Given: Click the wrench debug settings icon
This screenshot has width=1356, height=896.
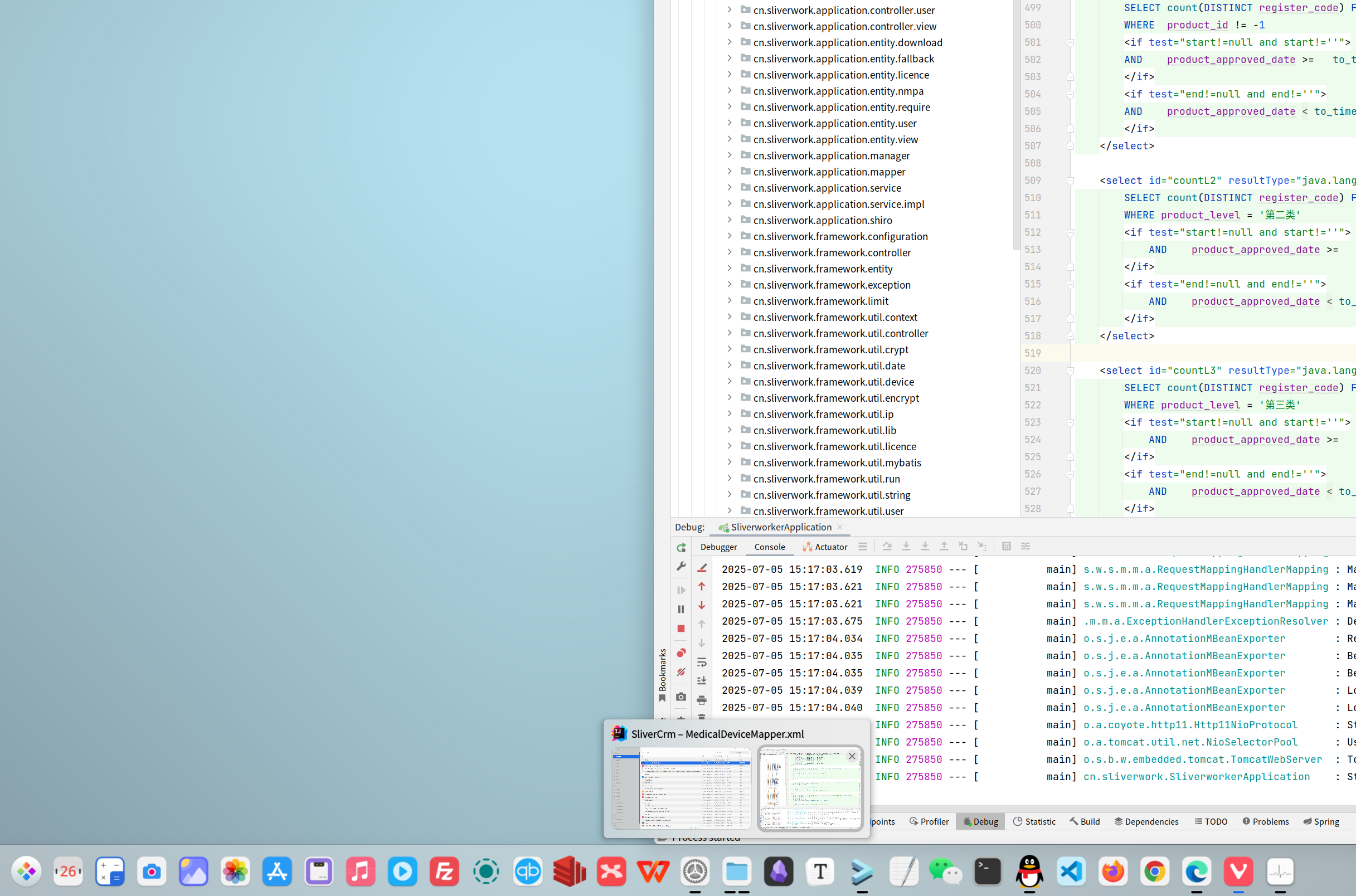Looking at the screenshot, I should [681, 566].
